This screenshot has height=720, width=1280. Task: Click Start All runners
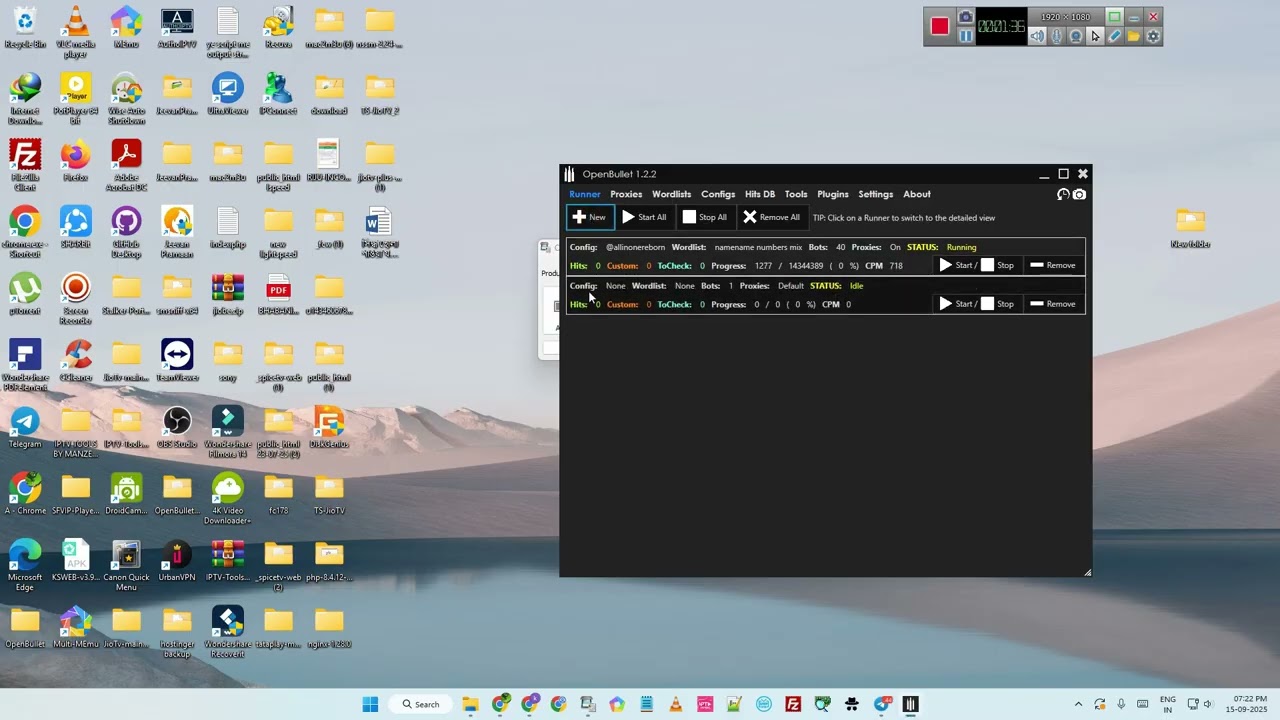644,217
